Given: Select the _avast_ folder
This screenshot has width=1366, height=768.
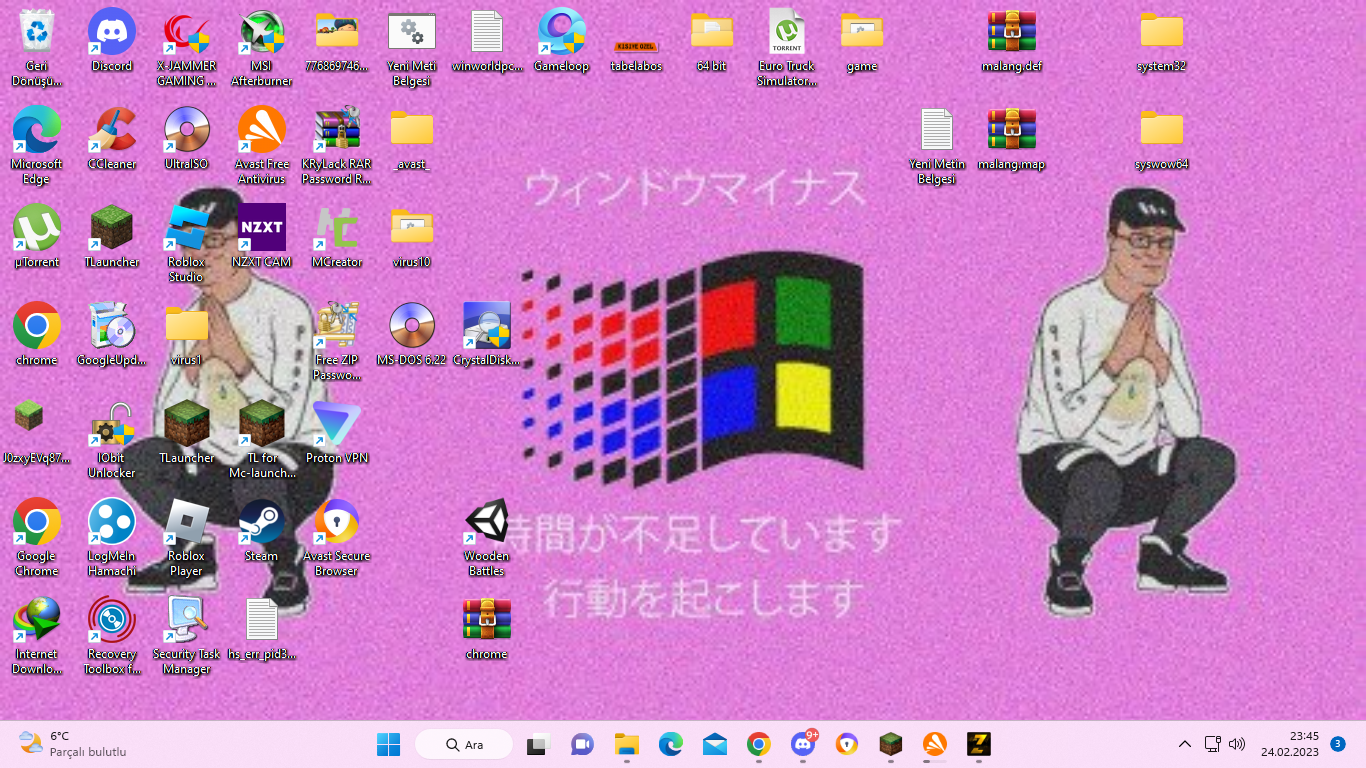Looking at the screenshot, I should [x=412, y=138].
